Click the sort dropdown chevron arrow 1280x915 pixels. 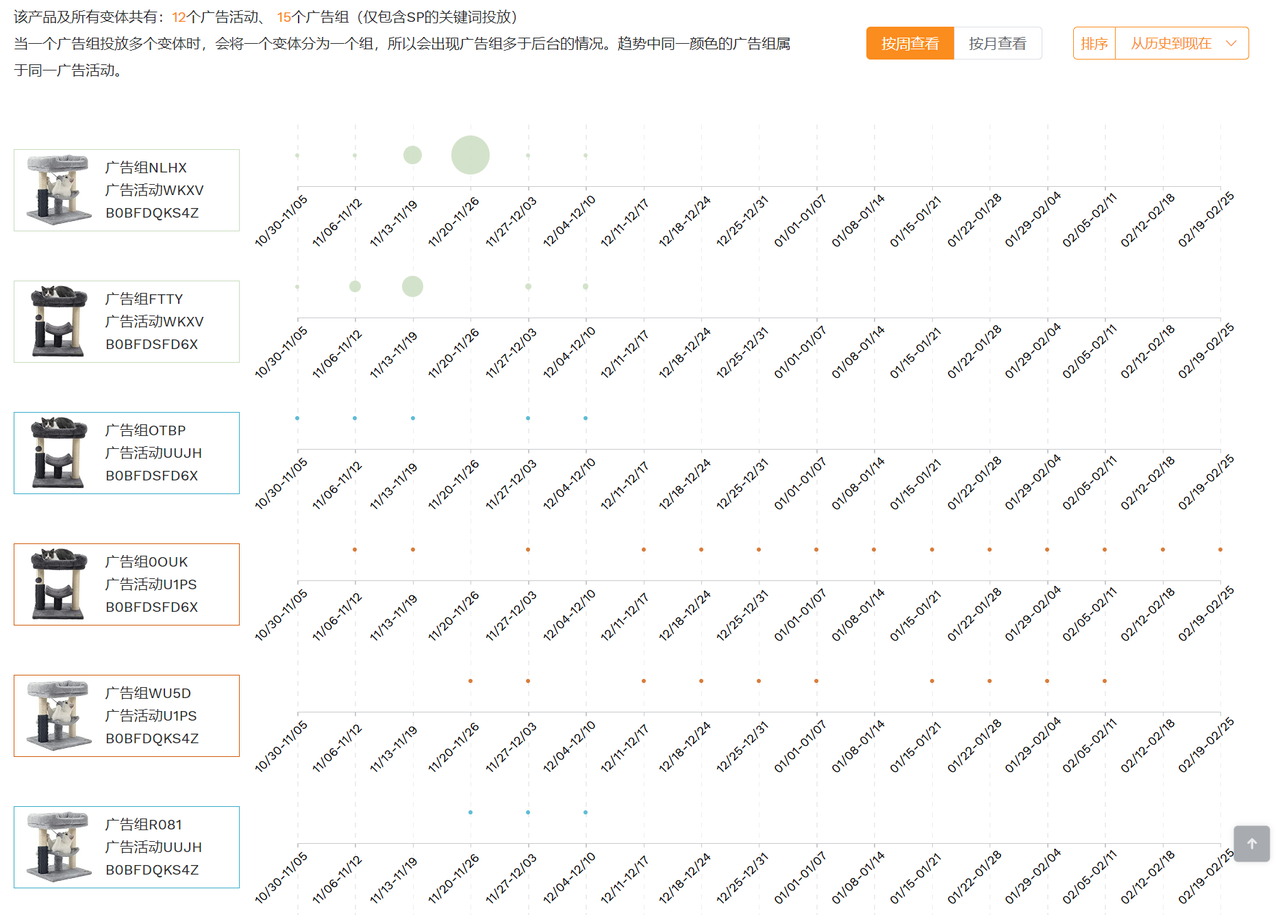pos(1231,43)
